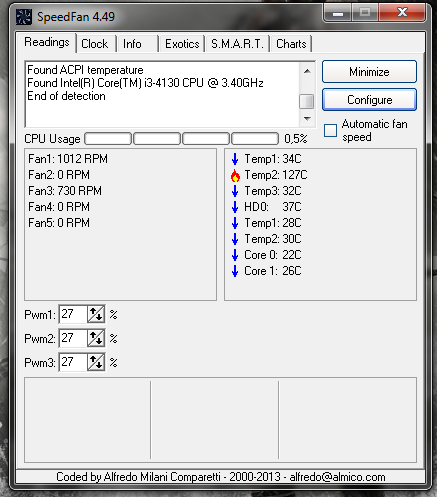Click the 'HD0: 37C' reading text
Image resolution: width=437 pixels, height=497 pixels.
tap(273, 207)
